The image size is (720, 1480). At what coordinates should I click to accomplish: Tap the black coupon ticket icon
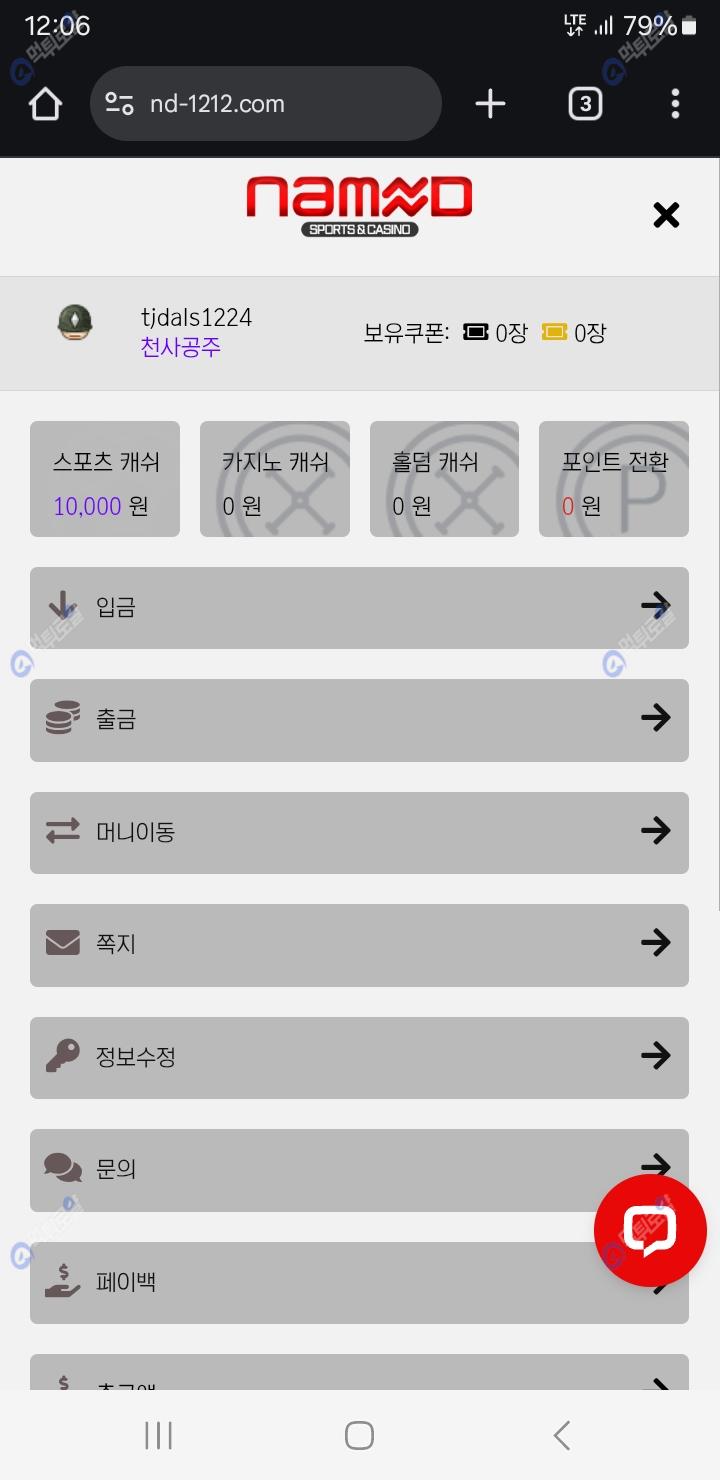[x=476, y=332]
